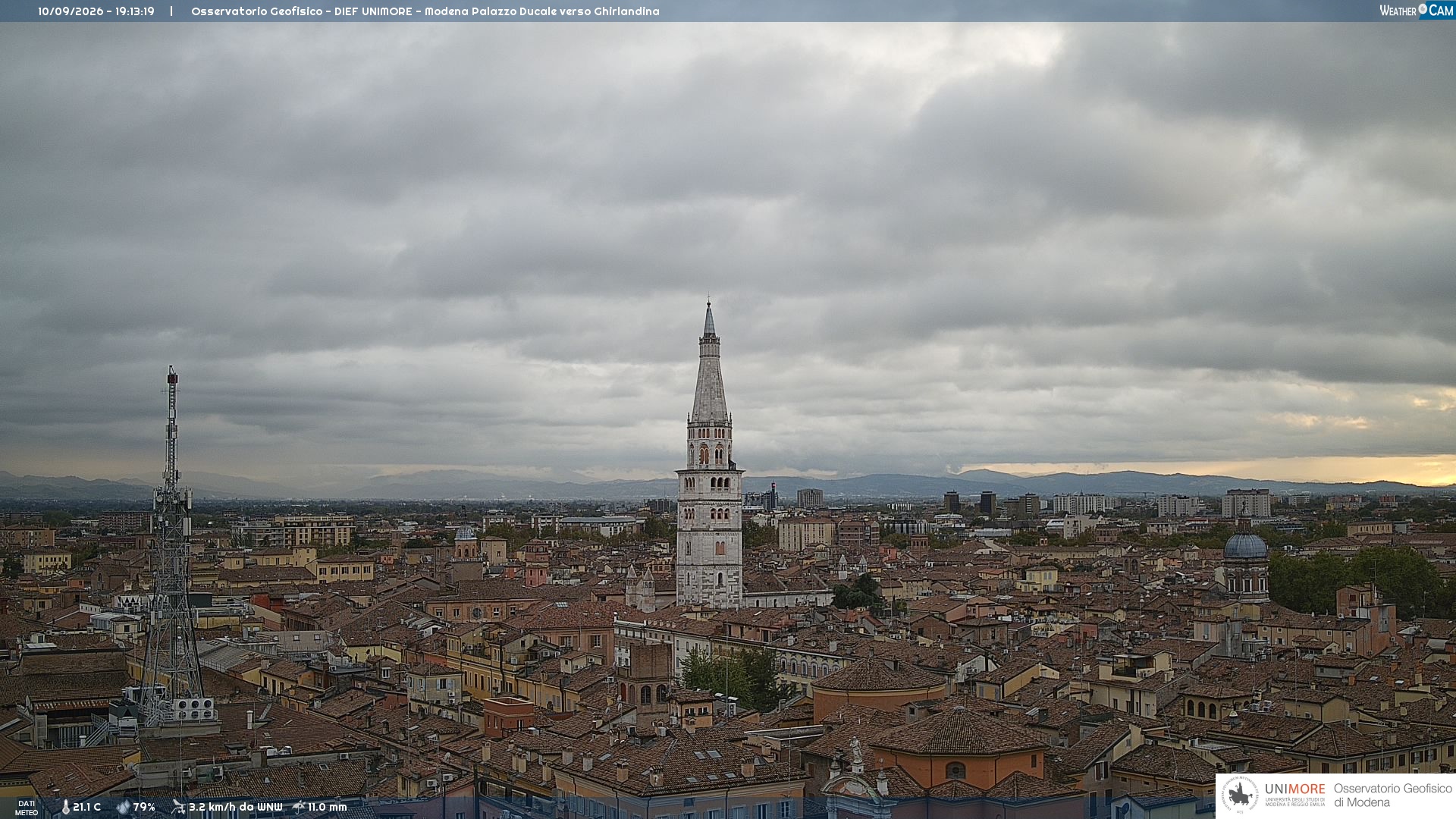Open the DATI METEO label
The height and width of the screenshot is (819, 1456).
point(27,808)
